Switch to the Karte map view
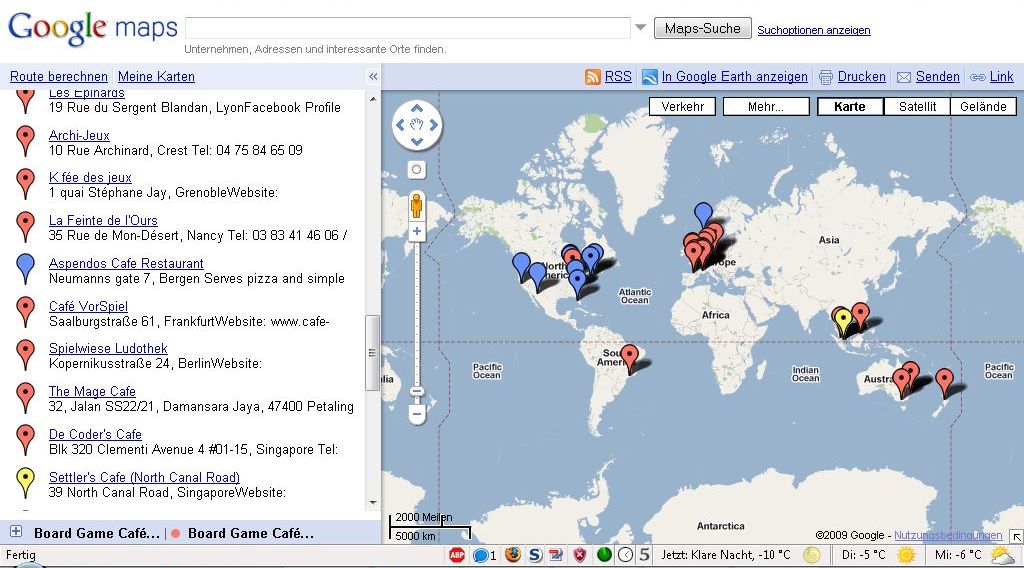This screenshot has height=568, width=1024. pyautogui.click(x=850, y=106)
